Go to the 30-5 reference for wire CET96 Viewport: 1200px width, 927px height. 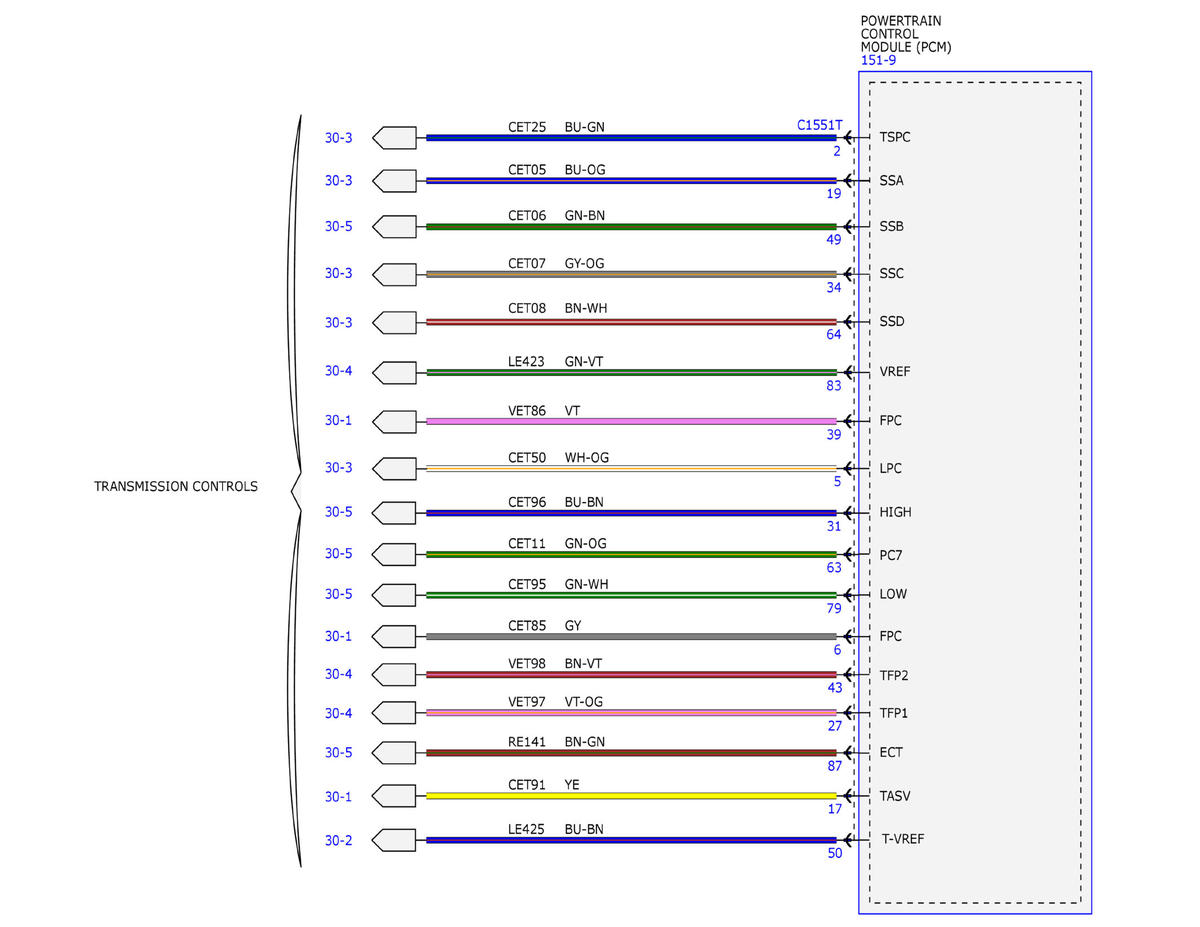click(x=338, y=512)
